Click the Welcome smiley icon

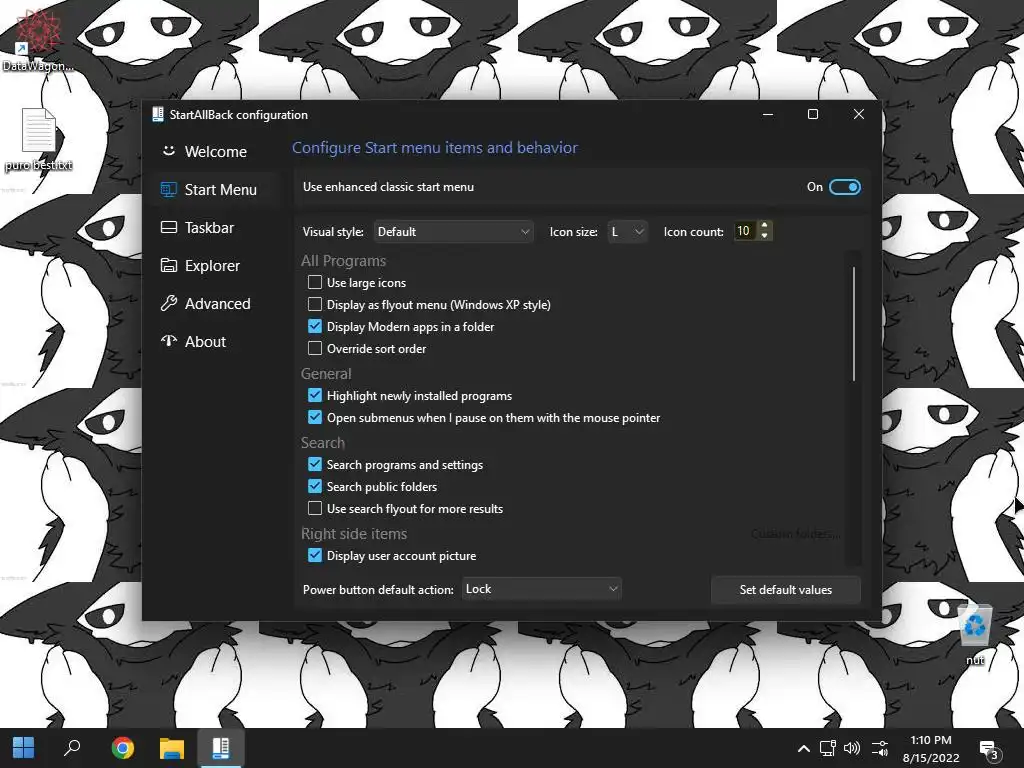(168, 151)
